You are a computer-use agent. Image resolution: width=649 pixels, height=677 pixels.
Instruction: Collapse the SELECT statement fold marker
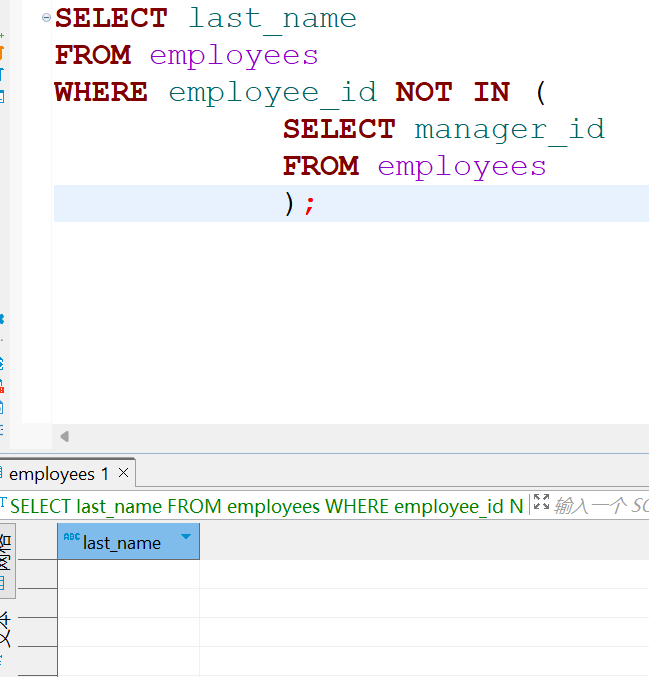tap(46, 18)
